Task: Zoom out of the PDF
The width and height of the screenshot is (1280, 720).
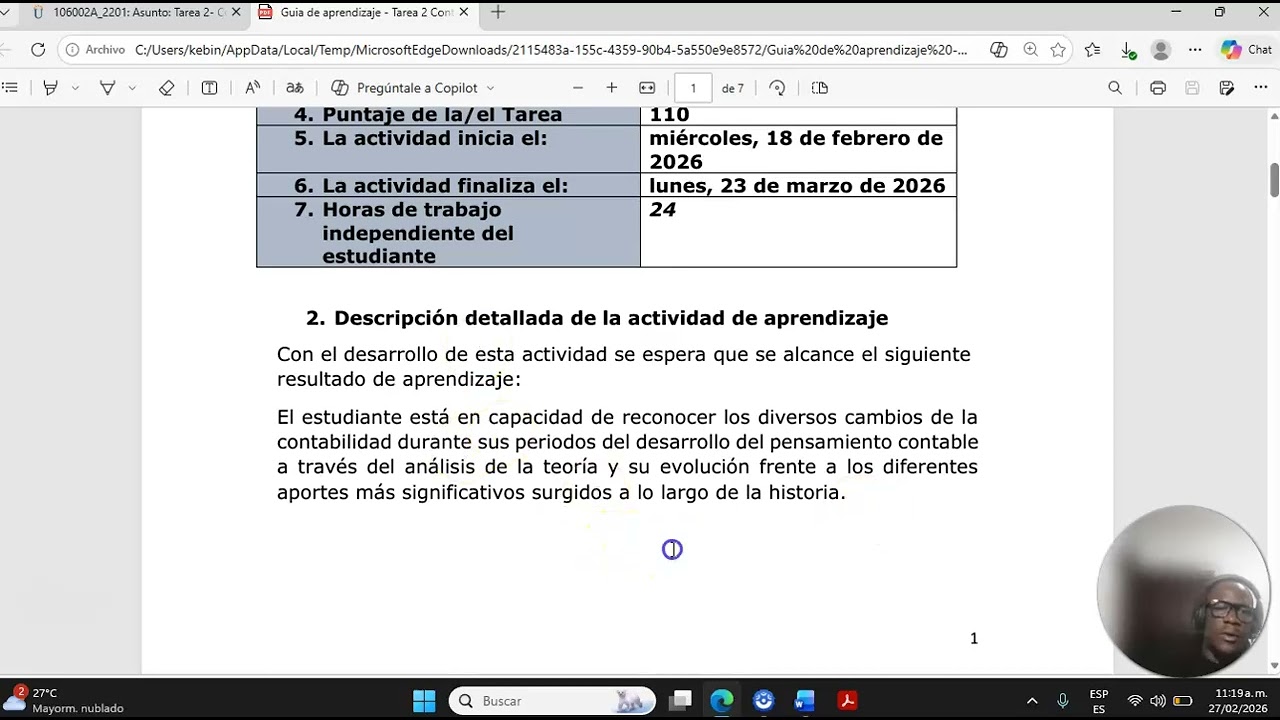Action: (578, 88)
